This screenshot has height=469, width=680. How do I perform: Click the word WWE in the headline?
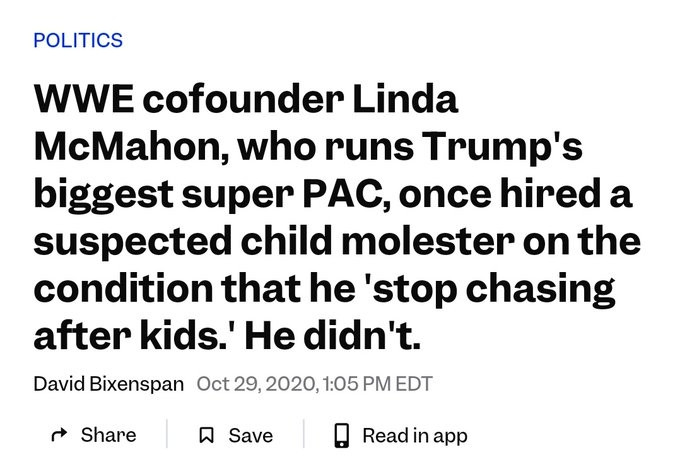84,98
